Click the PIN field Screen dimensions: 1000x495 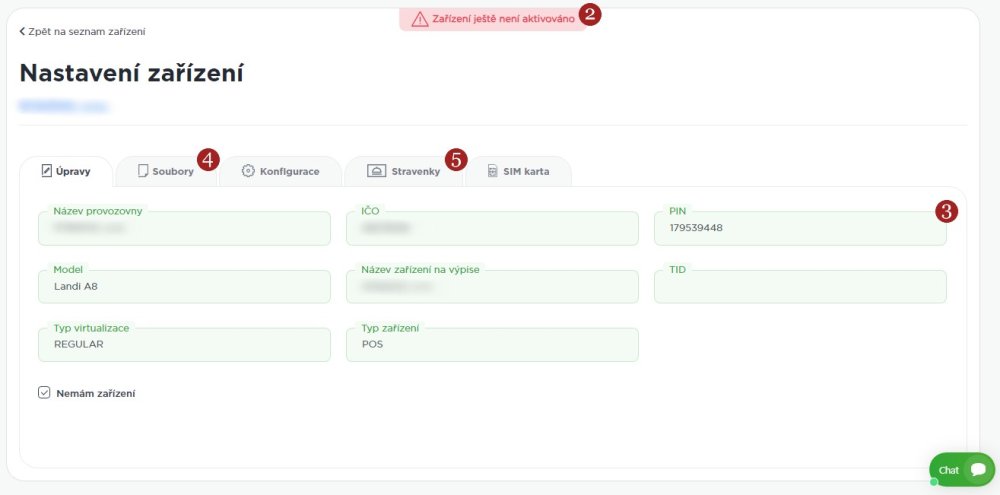pos(799,229)
